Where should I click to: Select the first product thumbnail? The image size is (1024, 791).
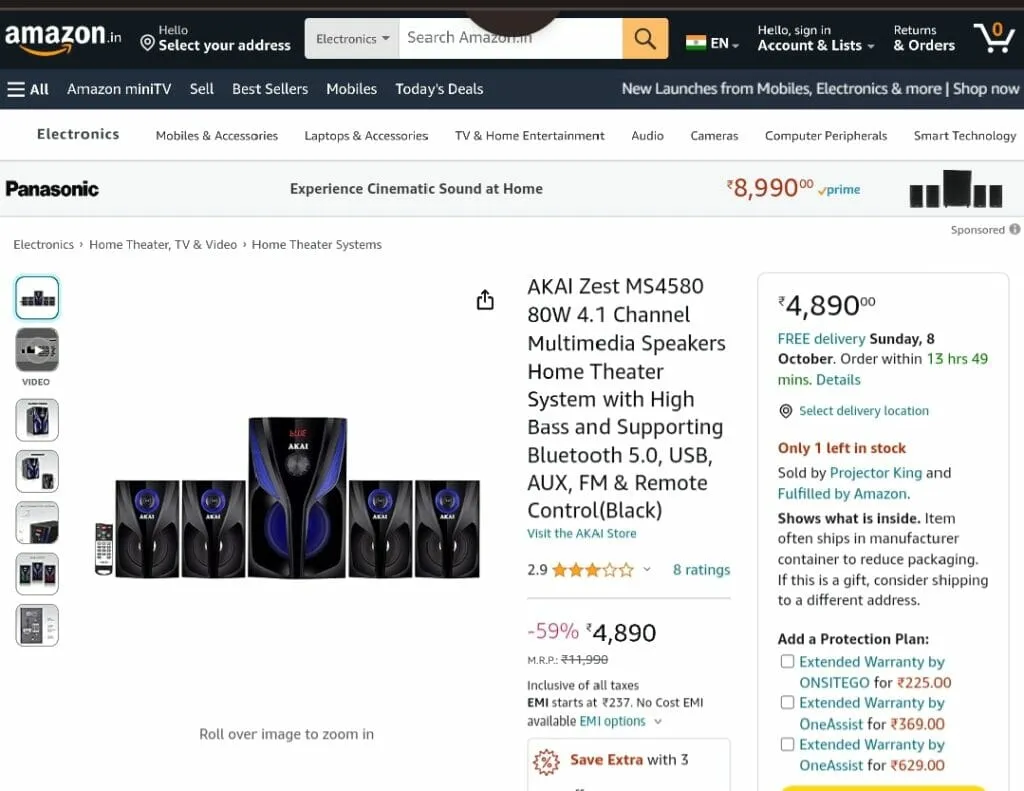point(37,298)
